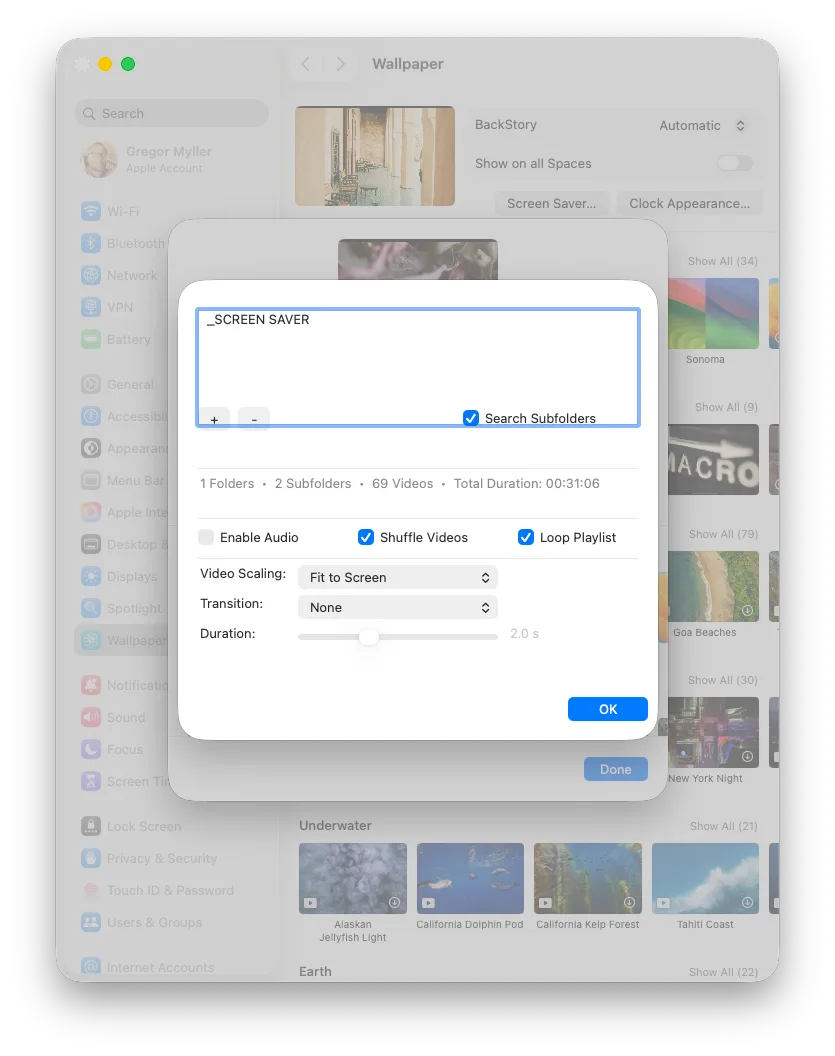Uncheck the Shuffle Videos checkbox
This screenshot has height=1056, width=835.
coord(366,537)
